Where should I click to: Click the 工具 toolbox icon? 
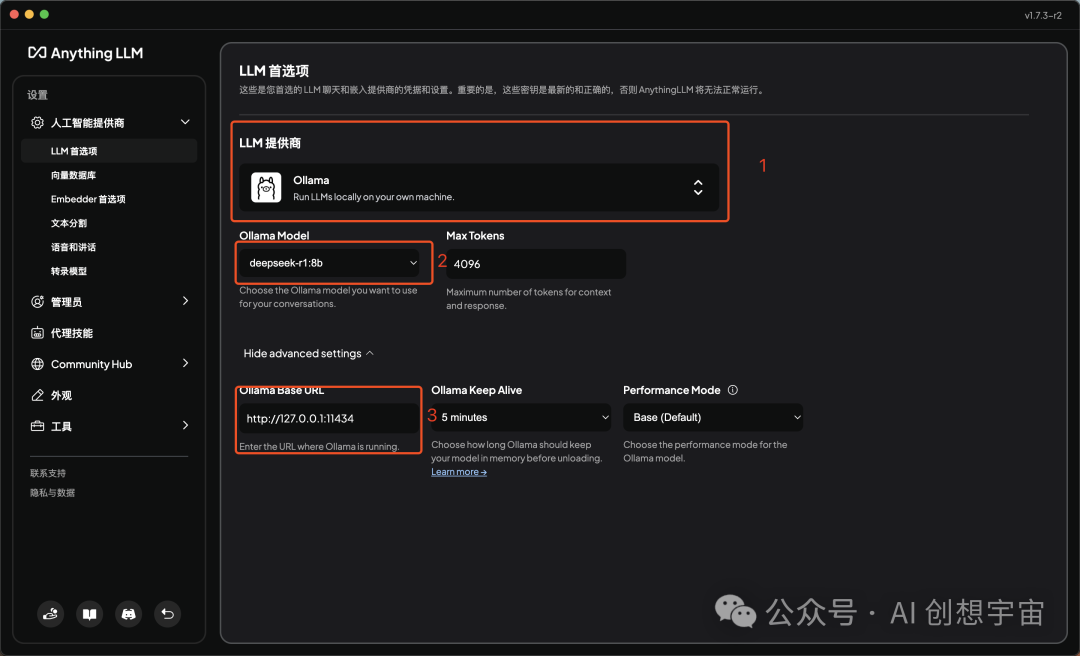pyautogui.click(x=37, y=426)
